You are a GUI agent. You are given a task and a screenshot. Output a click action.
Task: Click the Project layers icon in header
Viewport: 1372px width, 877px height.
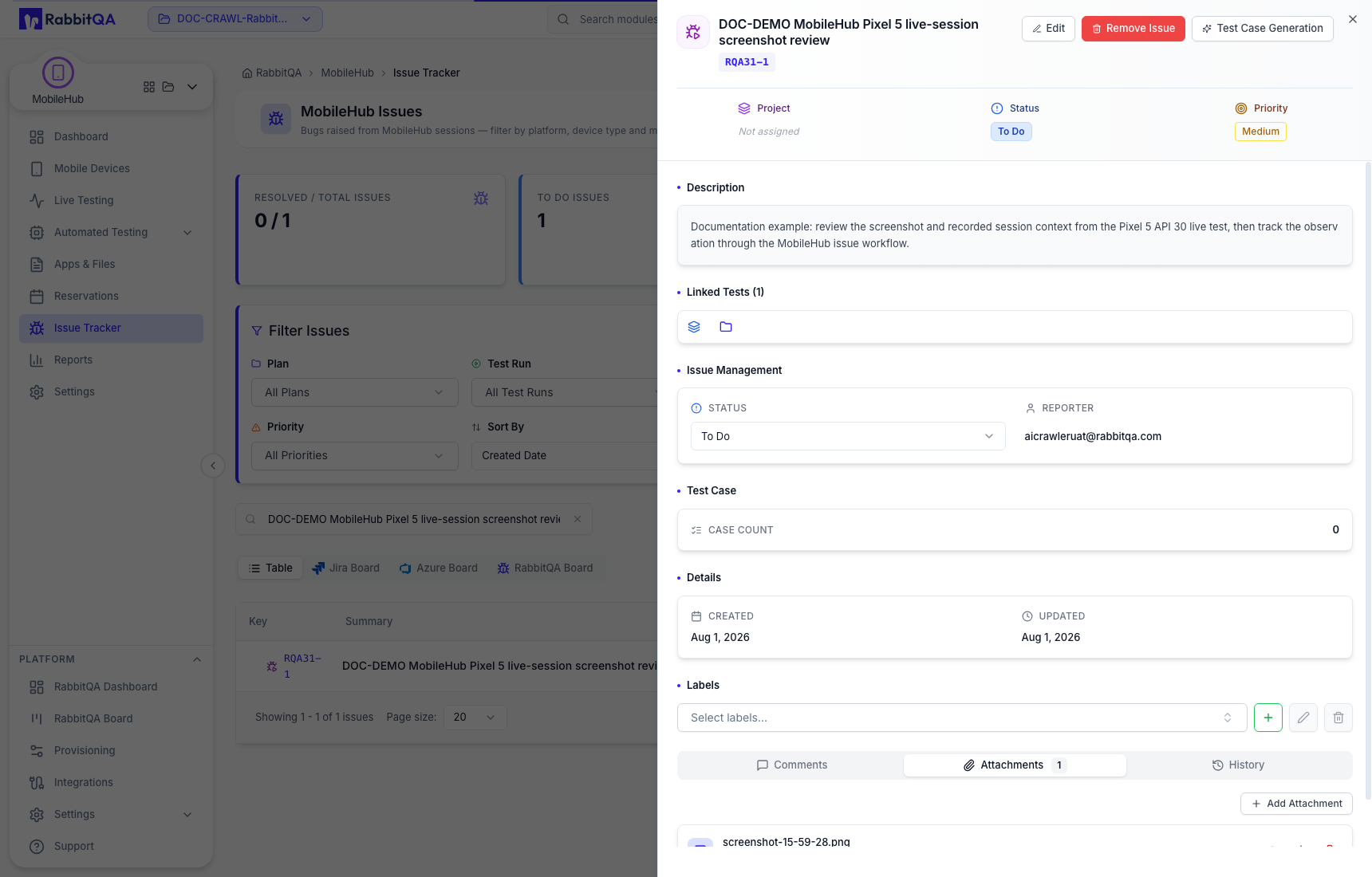click(744, 108)
